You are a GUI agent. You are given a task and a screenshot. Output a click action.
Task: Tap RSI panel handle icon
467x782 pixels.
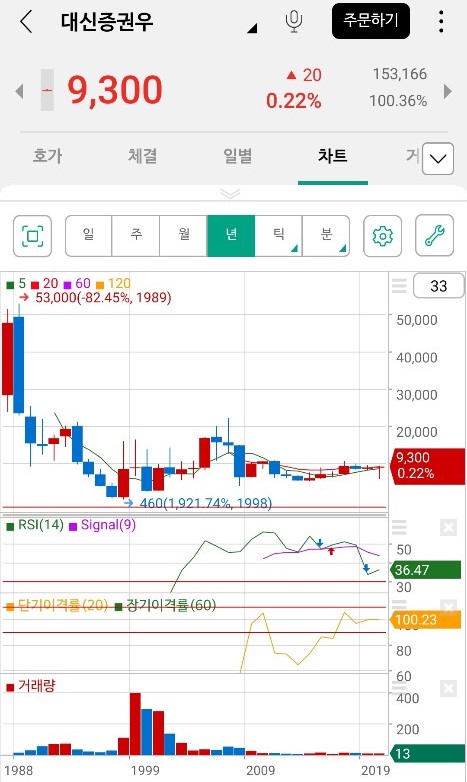(399, 527)
